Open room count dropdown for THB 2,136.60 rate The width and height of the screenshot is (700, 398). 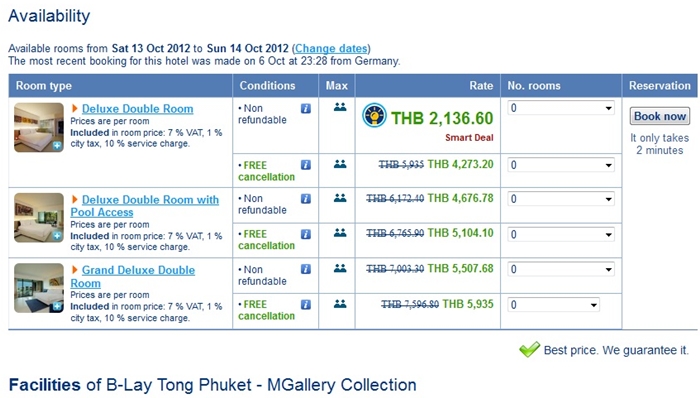561,108
